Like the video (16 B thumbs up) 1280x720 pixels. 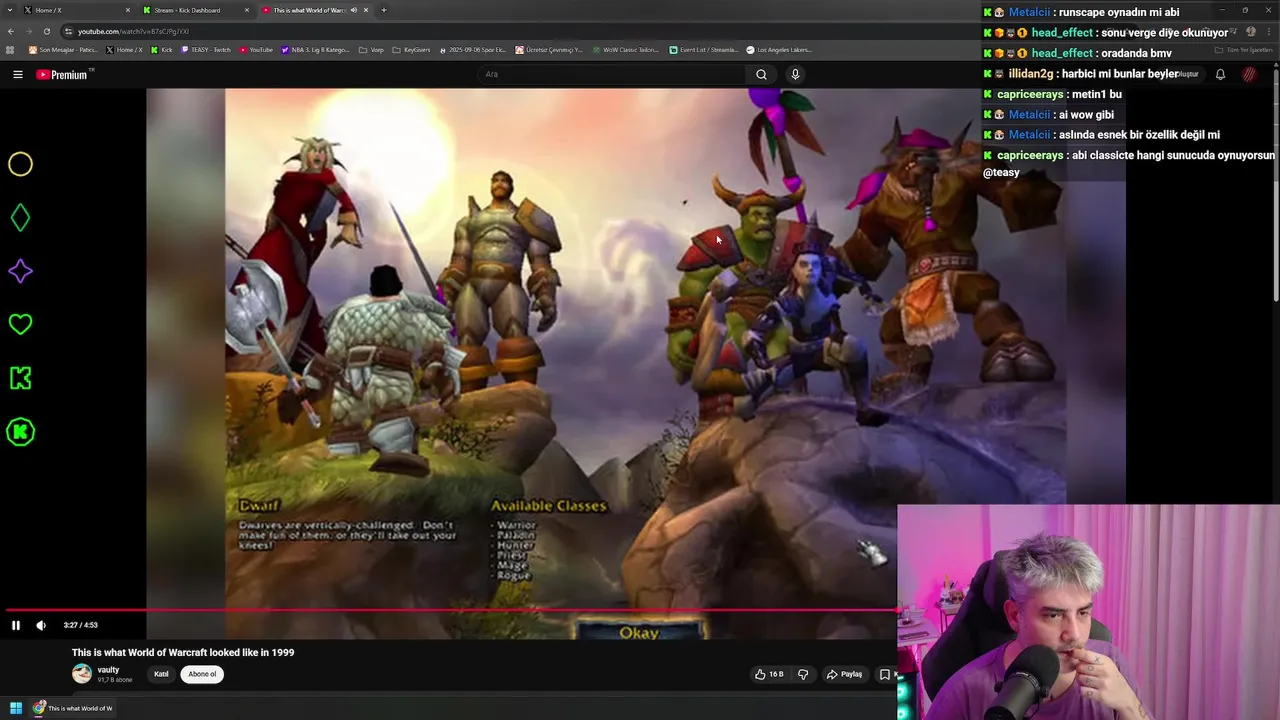pyautogui.click(x=769, y=674)
